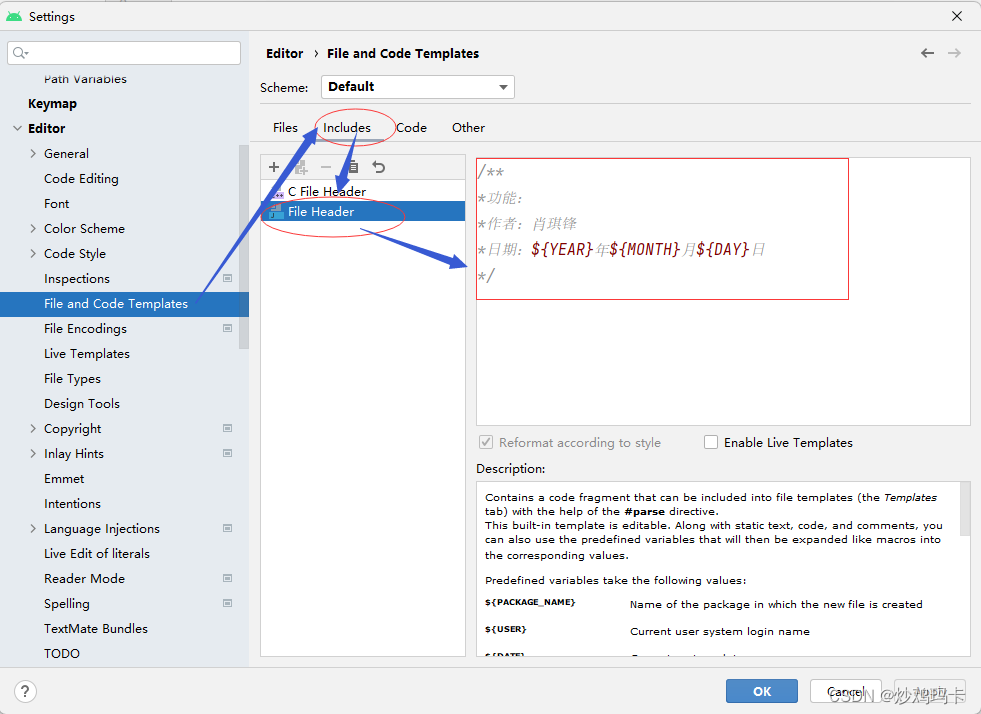The image size is (981, 714).
Task: Select the C File Header template
Action: coord(363,191)
